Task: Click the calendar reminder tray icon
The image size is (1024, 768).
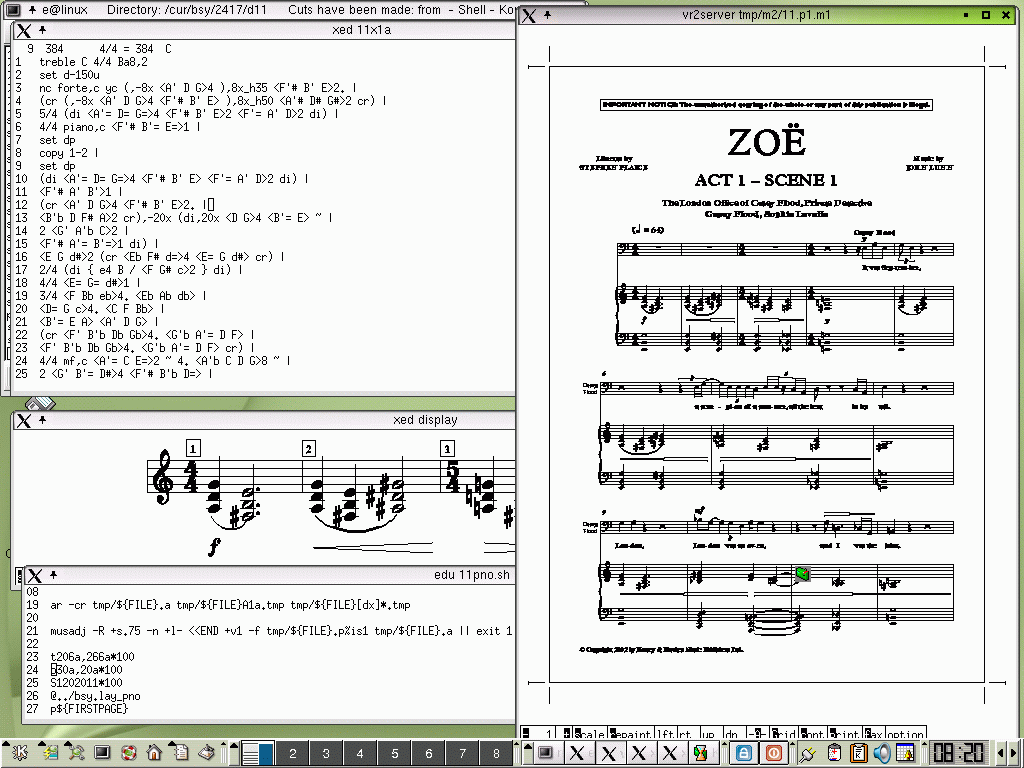Action: click(905, 754)
